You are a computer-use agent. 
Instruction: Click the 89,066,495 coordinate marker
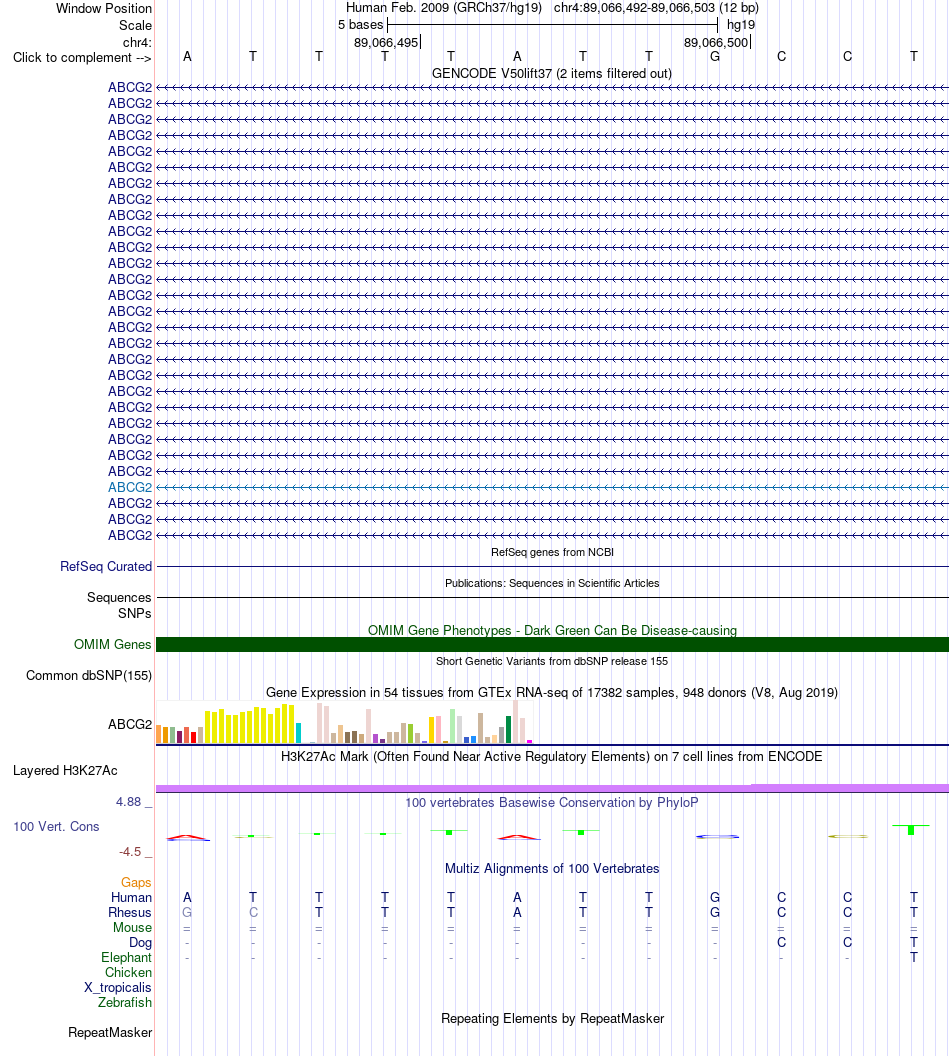(386, 42)
